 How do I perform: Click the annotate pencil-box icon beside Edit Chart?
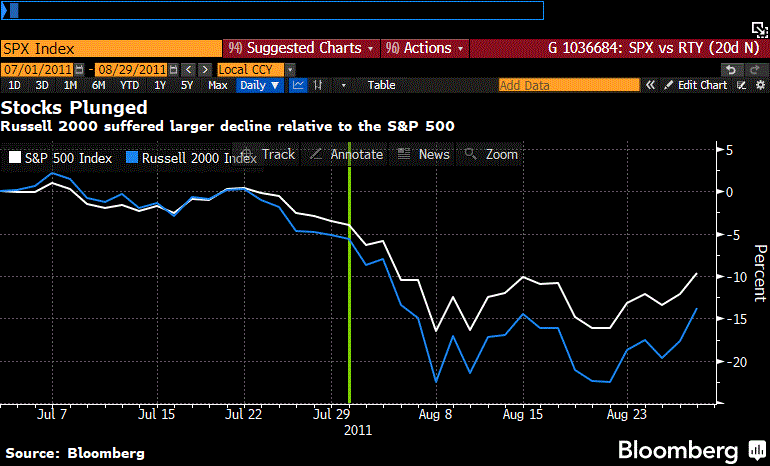(742, 85)
